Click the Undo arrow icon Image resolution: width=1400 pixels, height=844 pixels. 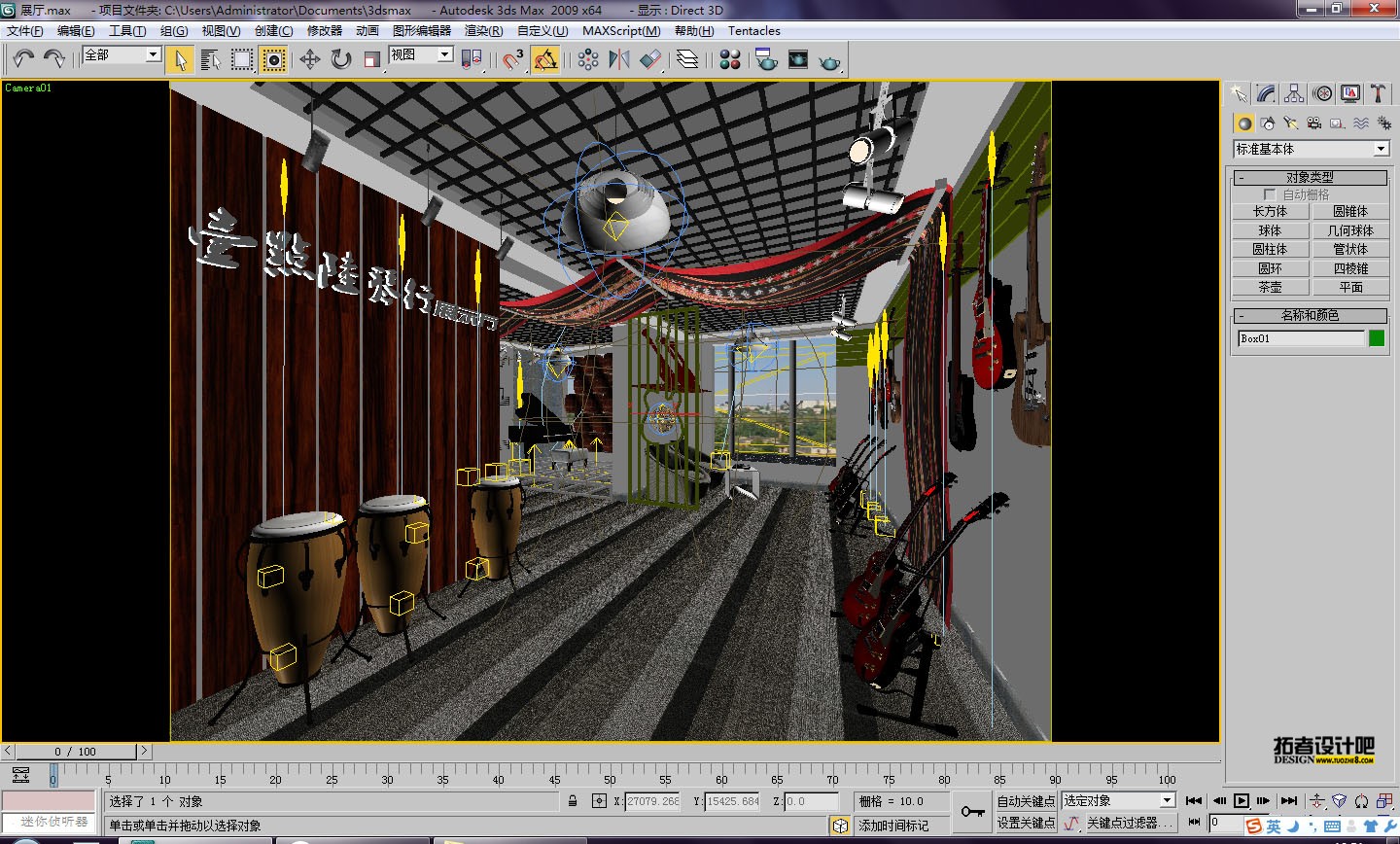(23, 59)
